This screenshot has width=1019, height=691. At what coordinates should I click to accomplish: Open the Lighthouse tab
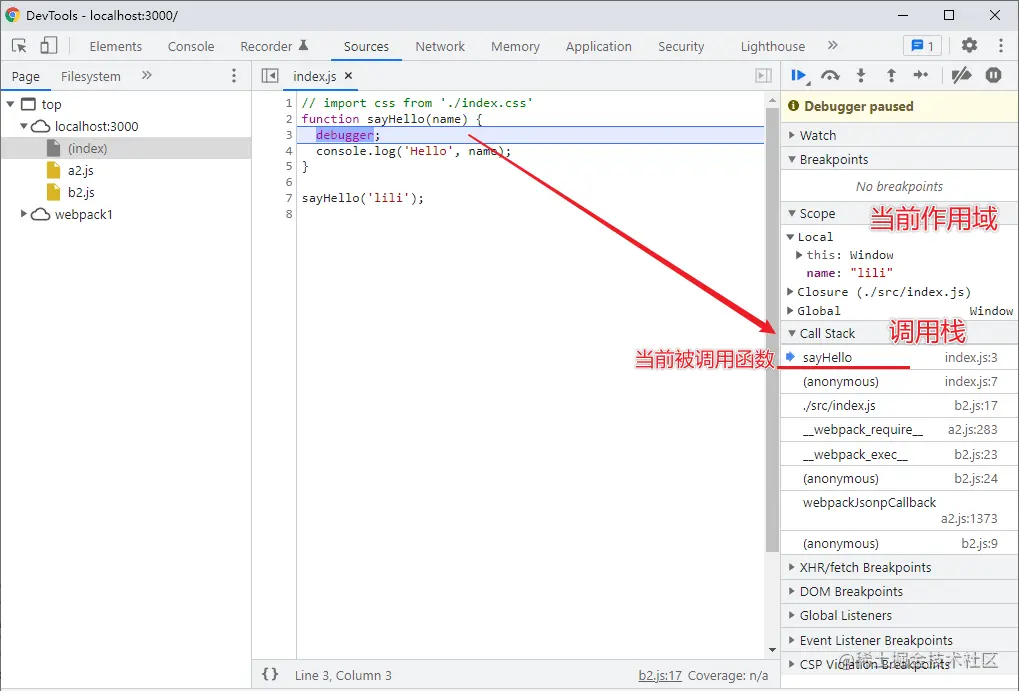pyautogui.click(x=773, y=46)
